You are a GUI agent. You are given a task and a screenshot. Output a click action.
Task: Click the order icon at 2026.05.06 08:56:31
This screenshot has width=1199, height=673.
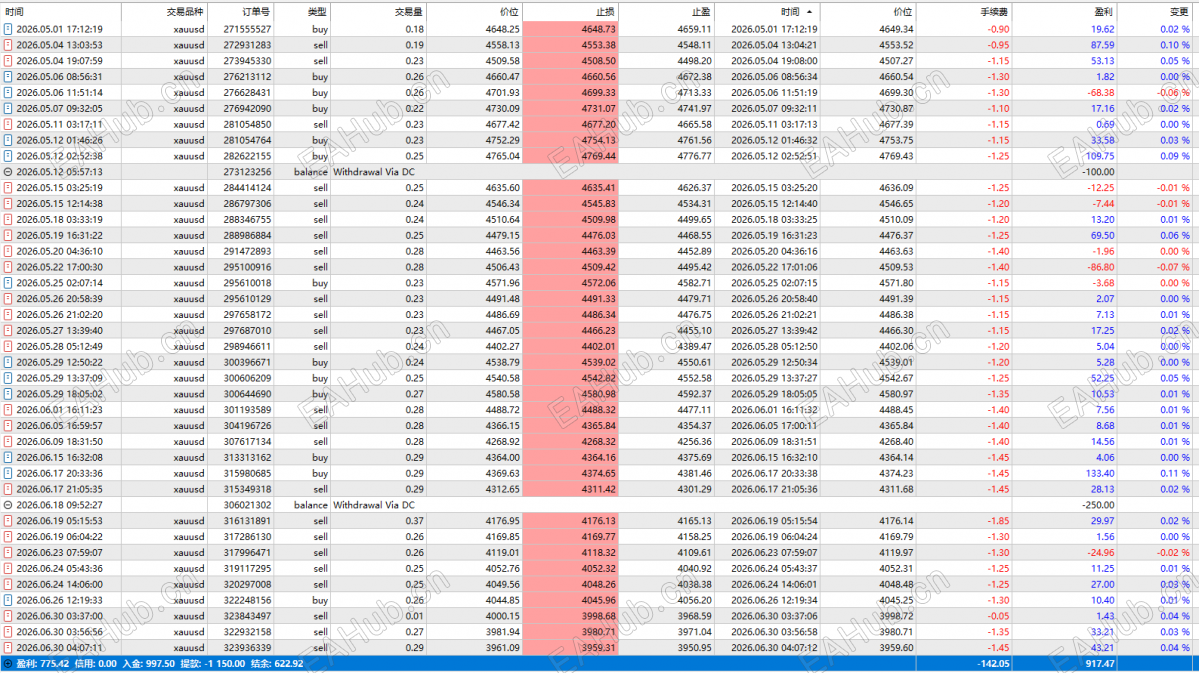8,76
